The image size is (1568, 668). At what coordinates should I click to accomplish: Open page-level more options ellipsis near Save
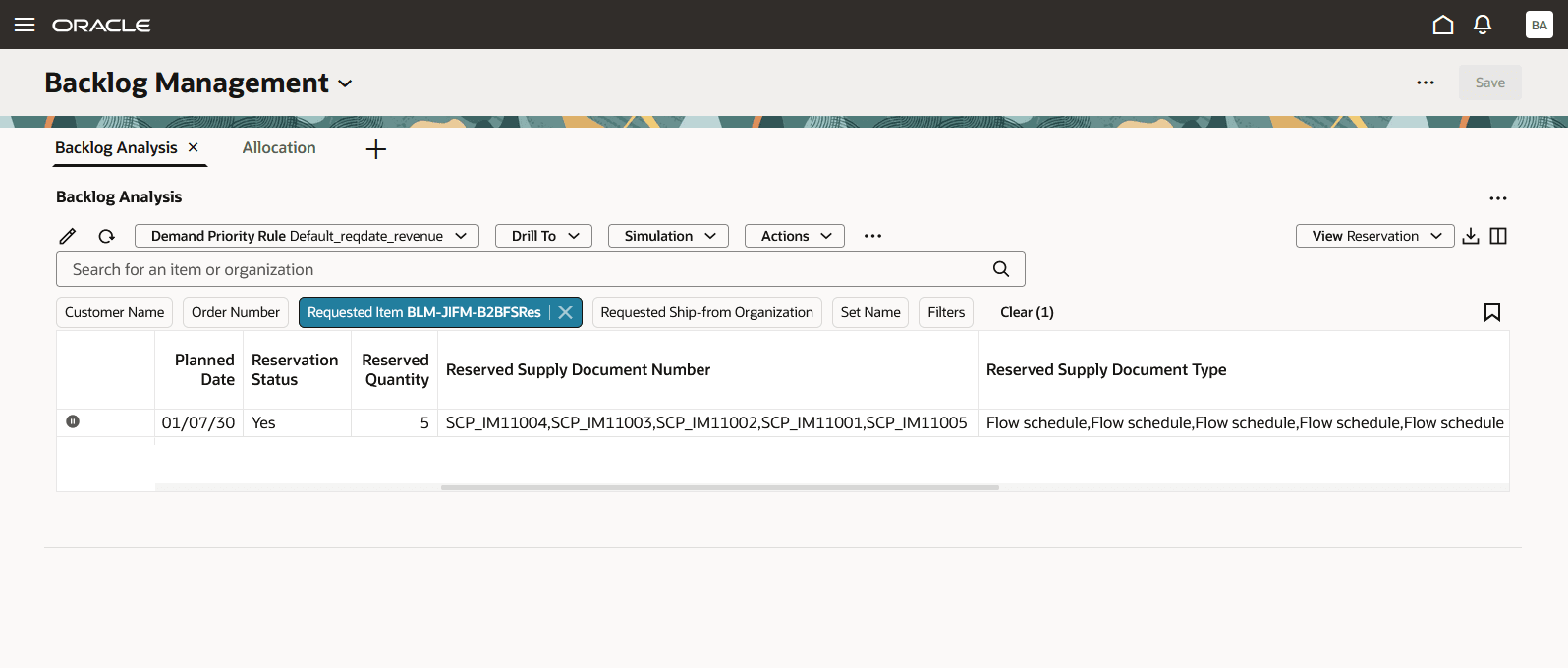point(1426,83)
